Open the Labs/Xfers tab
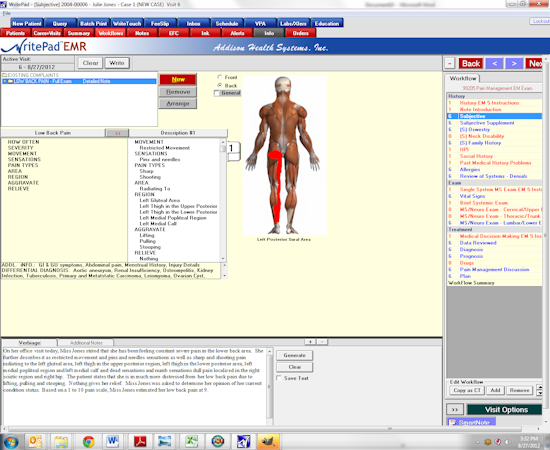Screen dimensions: 550x450 pos(293,23)
